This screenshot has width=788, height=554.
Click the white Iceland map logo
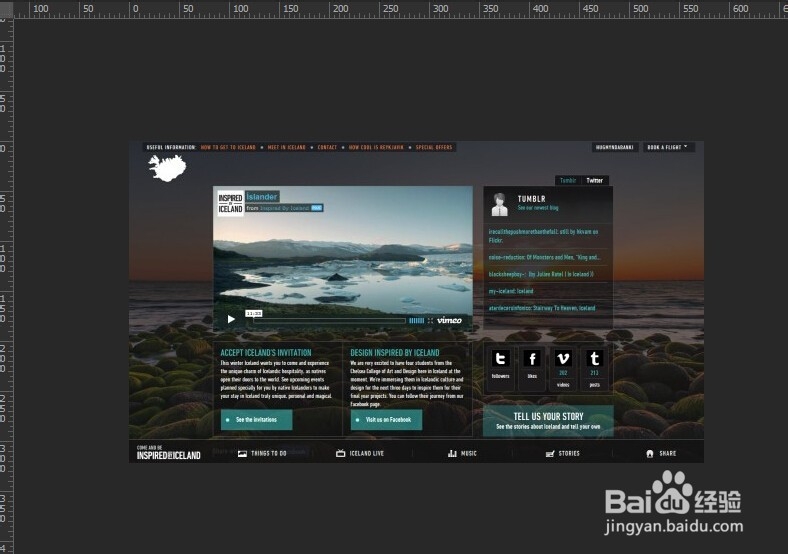[167, 168]
